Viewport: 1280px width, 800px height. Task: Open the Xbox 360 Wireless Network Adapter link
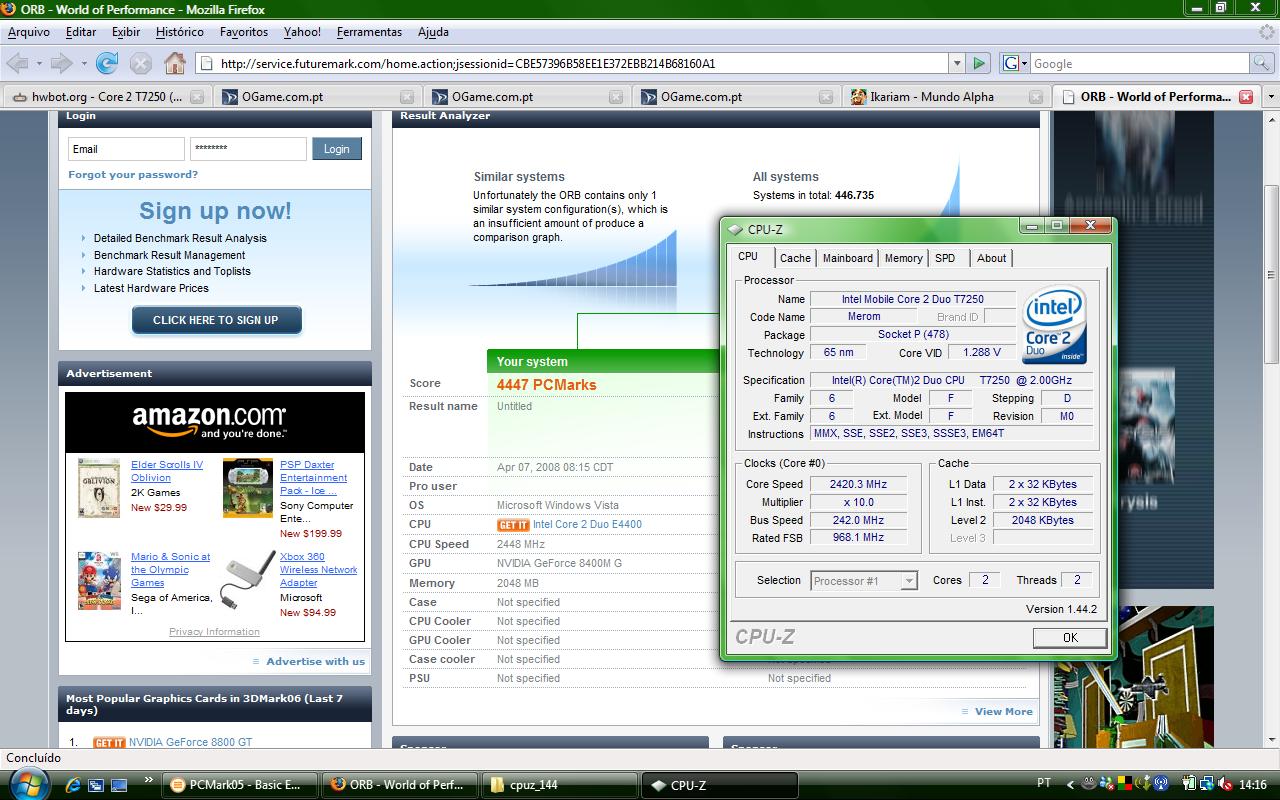click(x=318, y=569)
